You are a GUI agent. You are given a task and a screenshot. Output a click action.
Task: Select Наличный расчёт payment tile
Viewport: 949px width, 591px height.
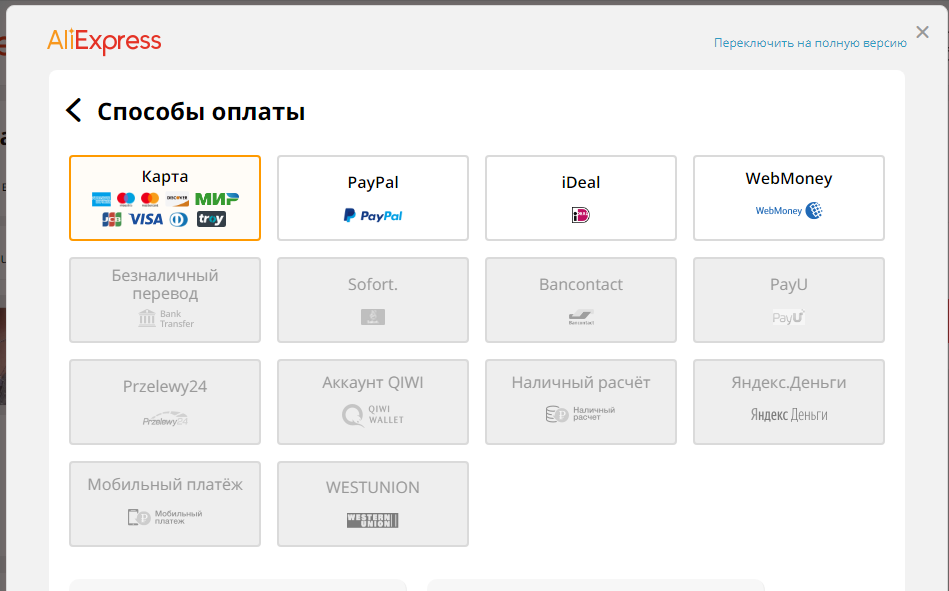(580, 402)
